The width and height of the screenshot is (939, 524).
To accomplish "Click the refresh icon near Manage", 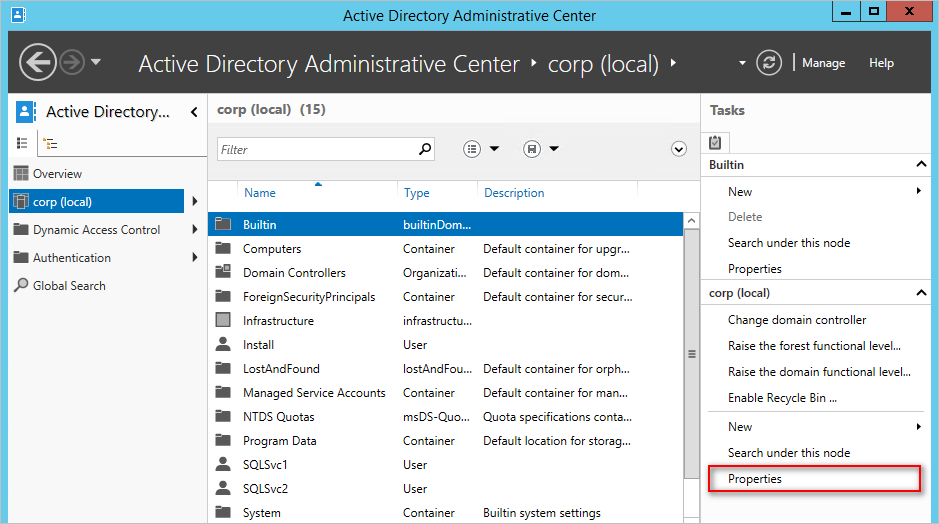I will 769,63.
